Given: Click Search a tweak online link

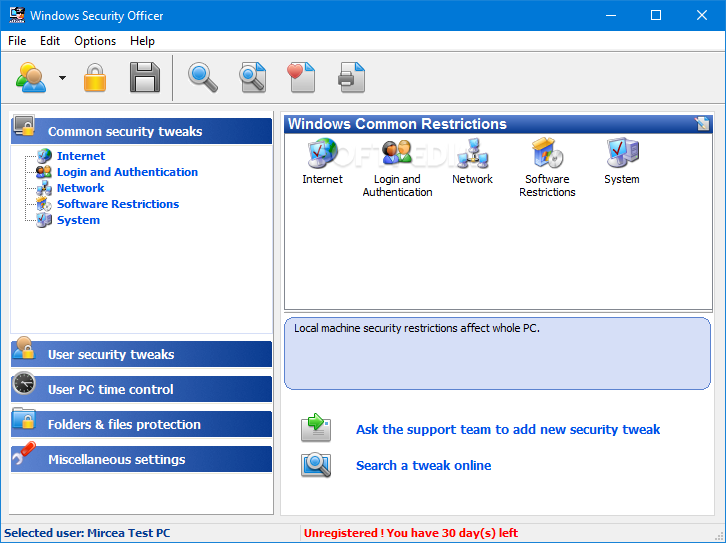Looking at the screenshot, I should point(423,465).
